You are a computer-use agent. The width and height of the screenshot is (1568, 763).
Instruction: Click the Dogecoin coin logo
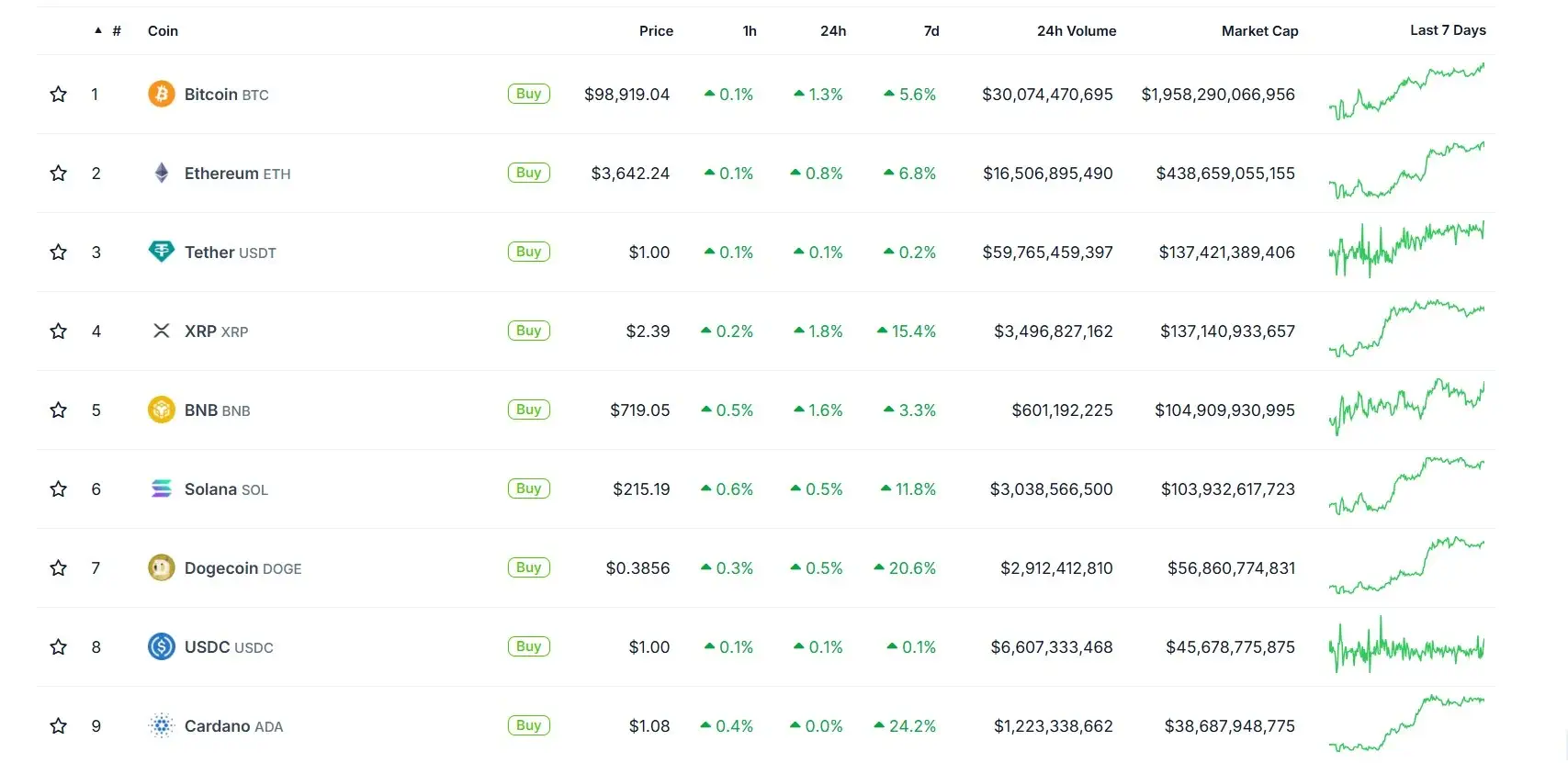tap(162, 567)
